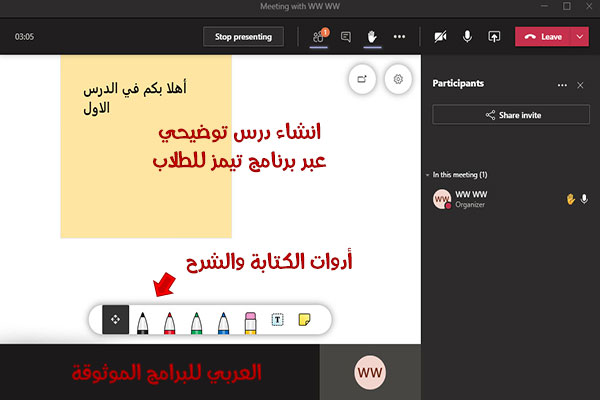Select the green pen

[x=197, y=323]
